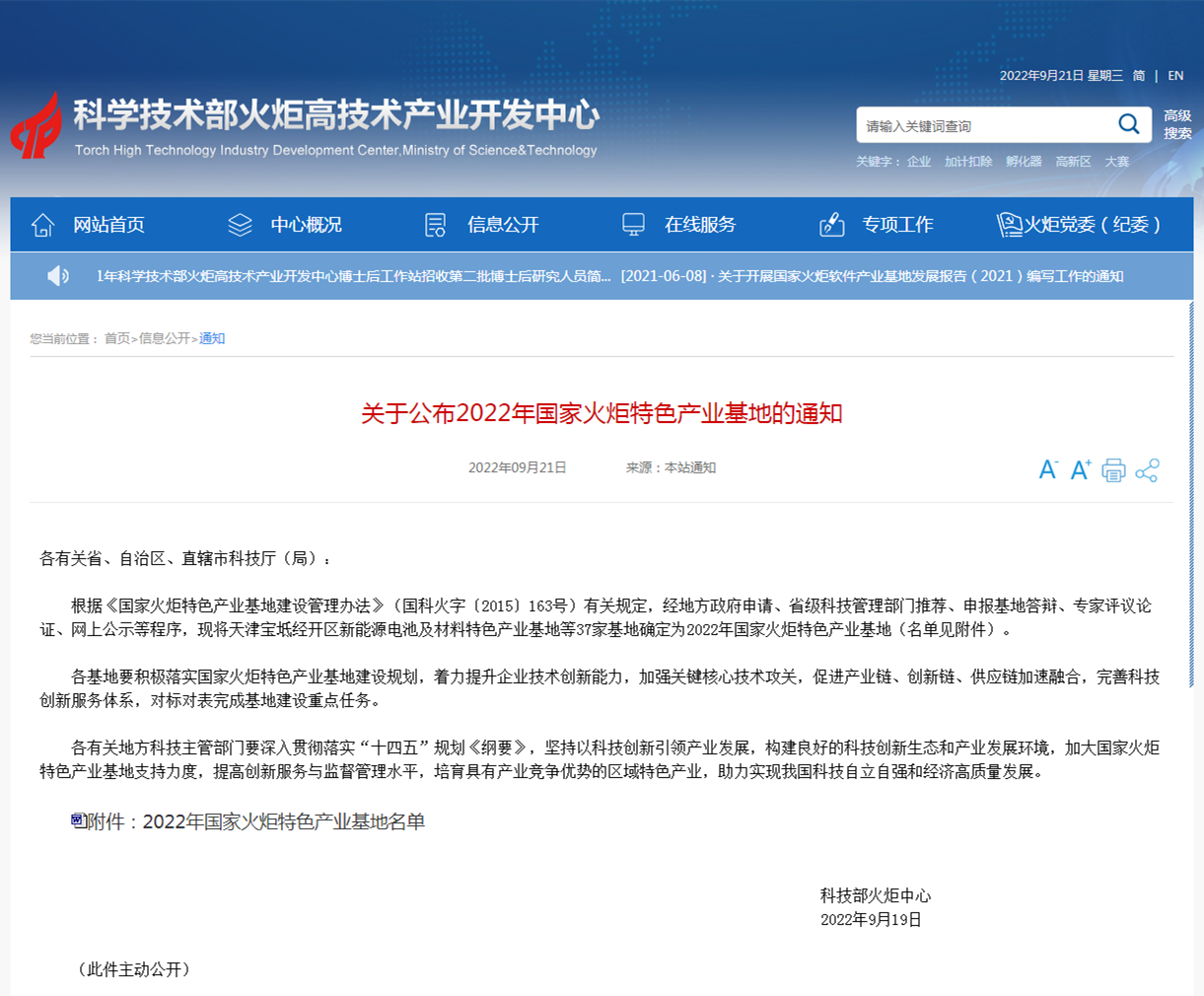Click the （此件主动公开） note
The height and width of the screenshot is (996, 1204).
click(134, 969)
